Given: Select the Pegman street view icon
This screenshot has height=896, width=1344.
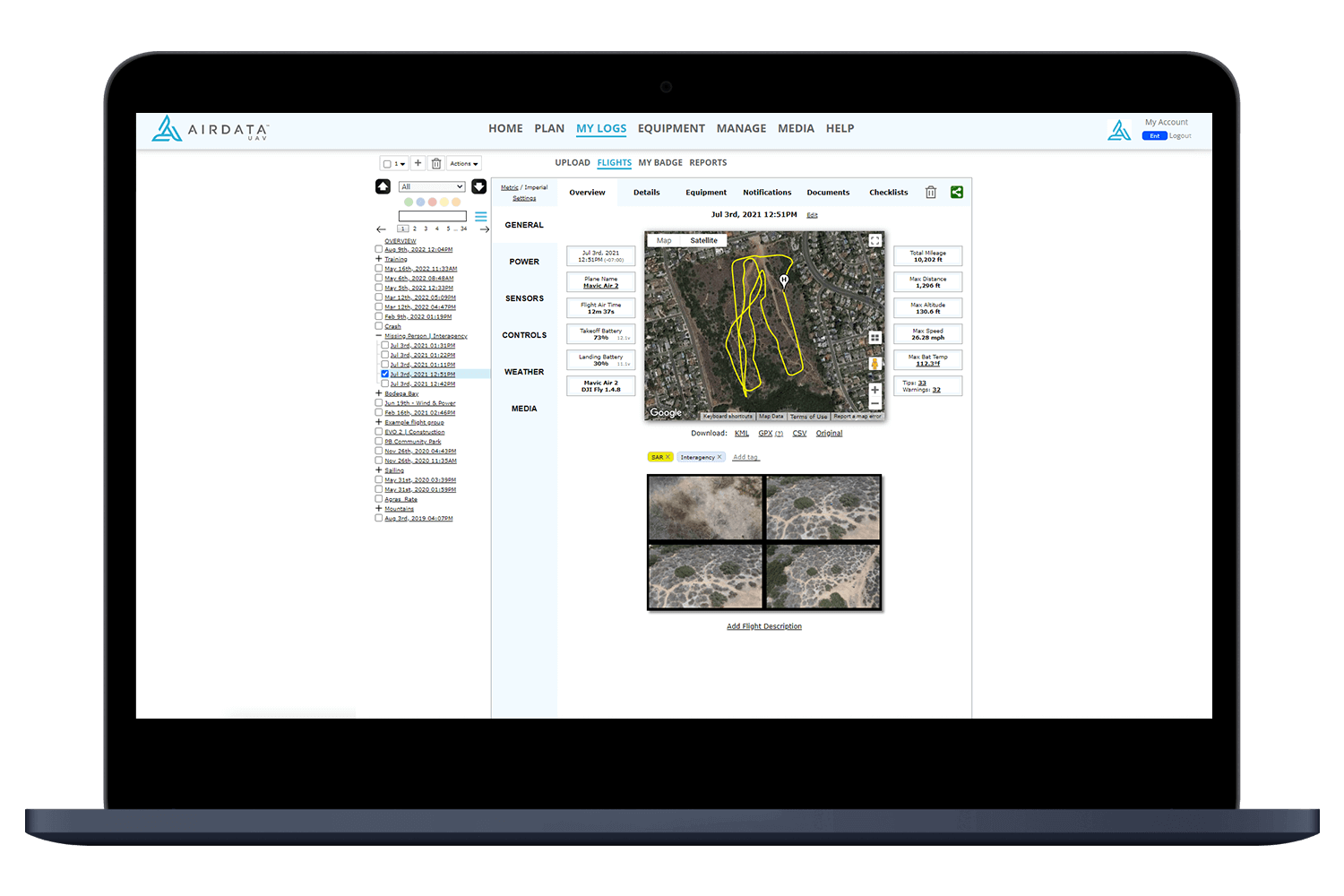Looking at the screenshot, I should [874, 365].
